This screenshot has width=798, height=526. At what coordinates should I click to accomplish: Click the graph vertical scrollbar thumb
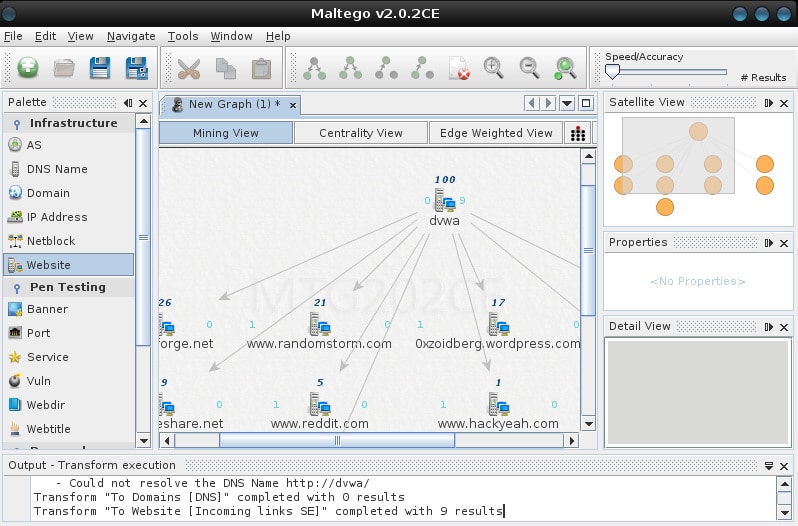click(x=588, y=250)
